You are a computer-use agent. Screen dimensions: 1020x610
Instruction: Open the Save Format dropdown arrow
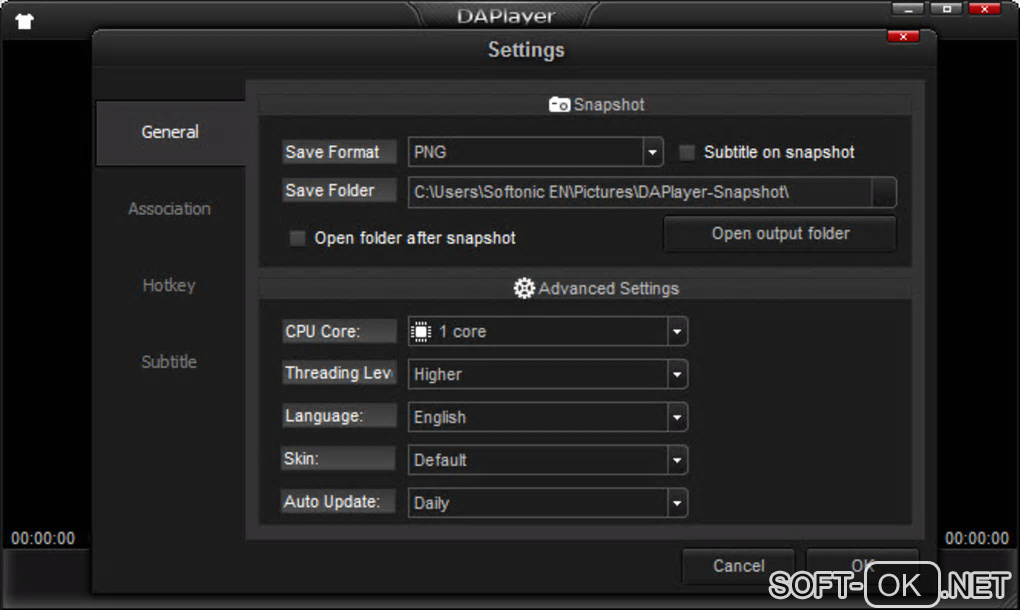click(x=652, y=153)
